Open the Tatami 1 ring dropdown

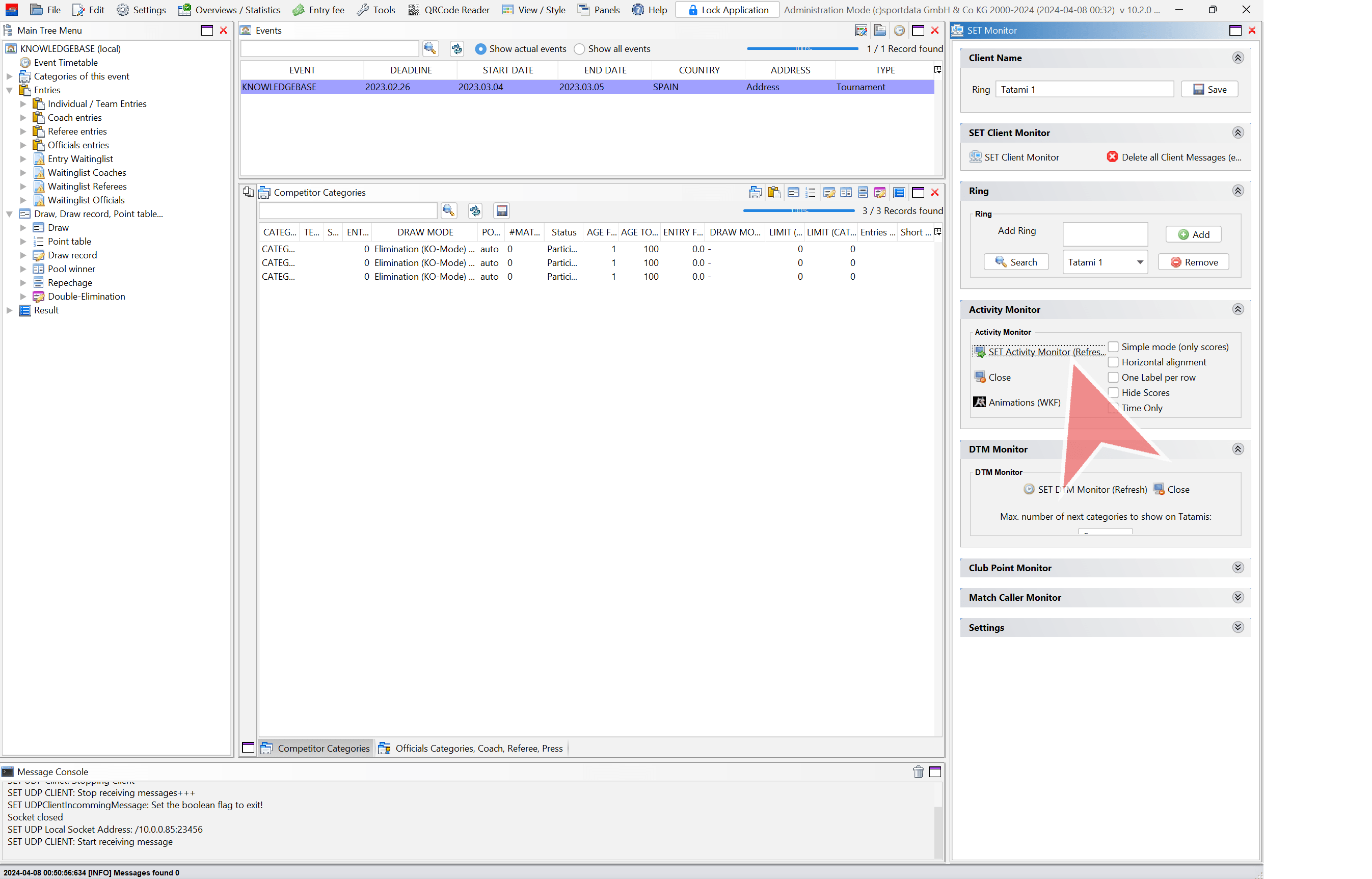[1139, 262]
